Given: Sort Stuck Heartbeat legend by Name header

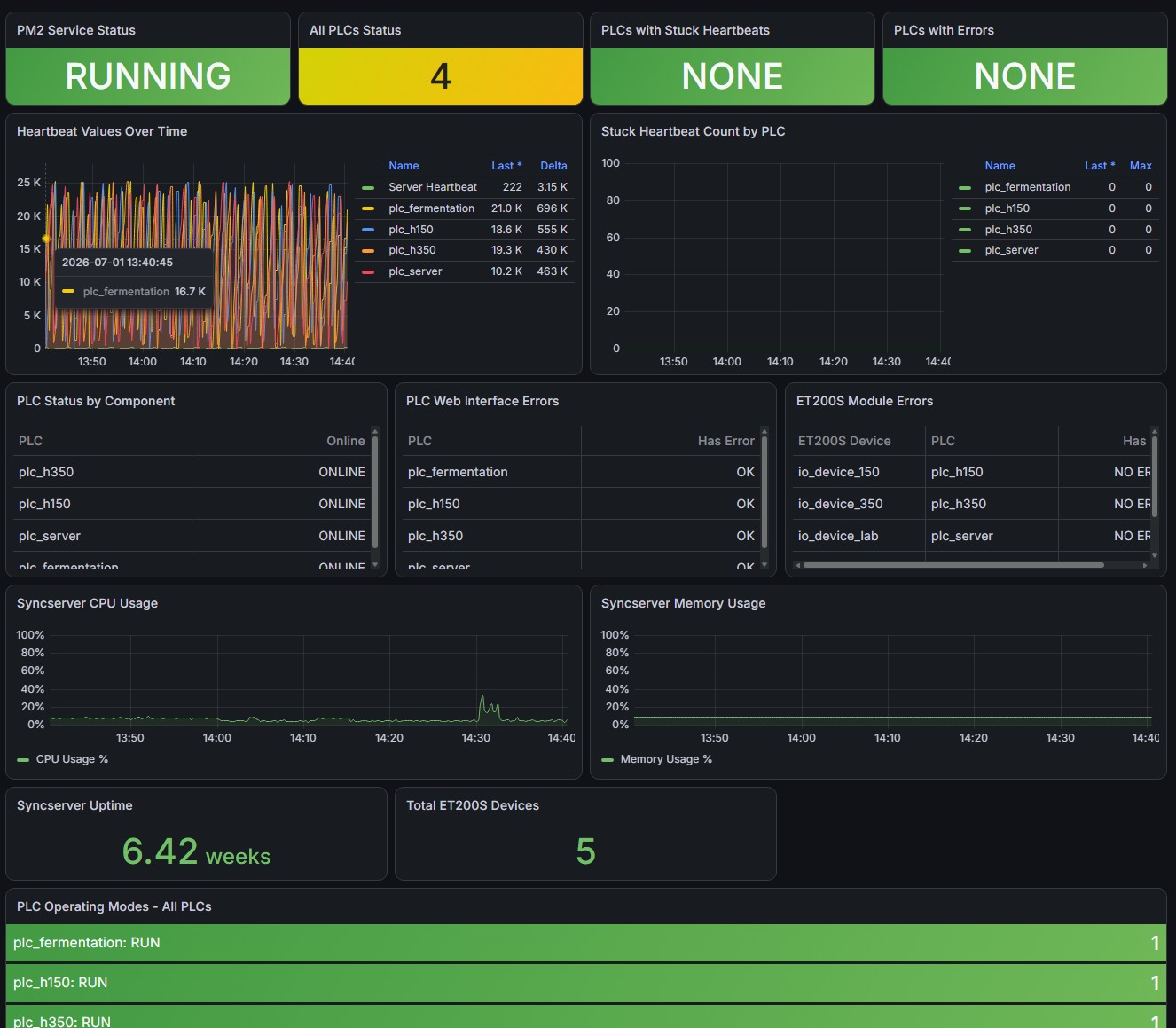Looking at the screenshot, I should point(1000,166).
